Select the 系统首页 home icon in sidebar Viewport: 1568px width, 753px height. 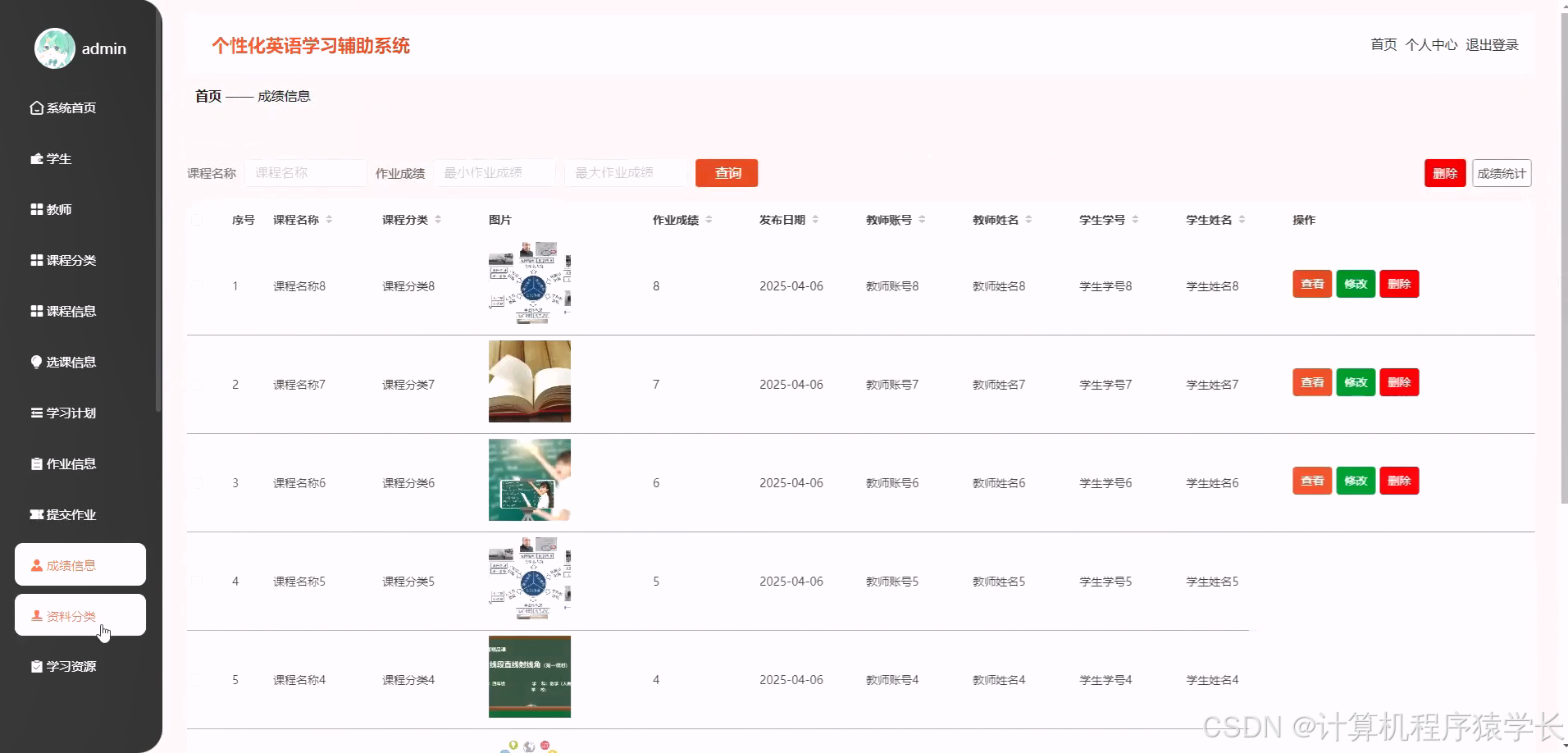tap(36, 107)
